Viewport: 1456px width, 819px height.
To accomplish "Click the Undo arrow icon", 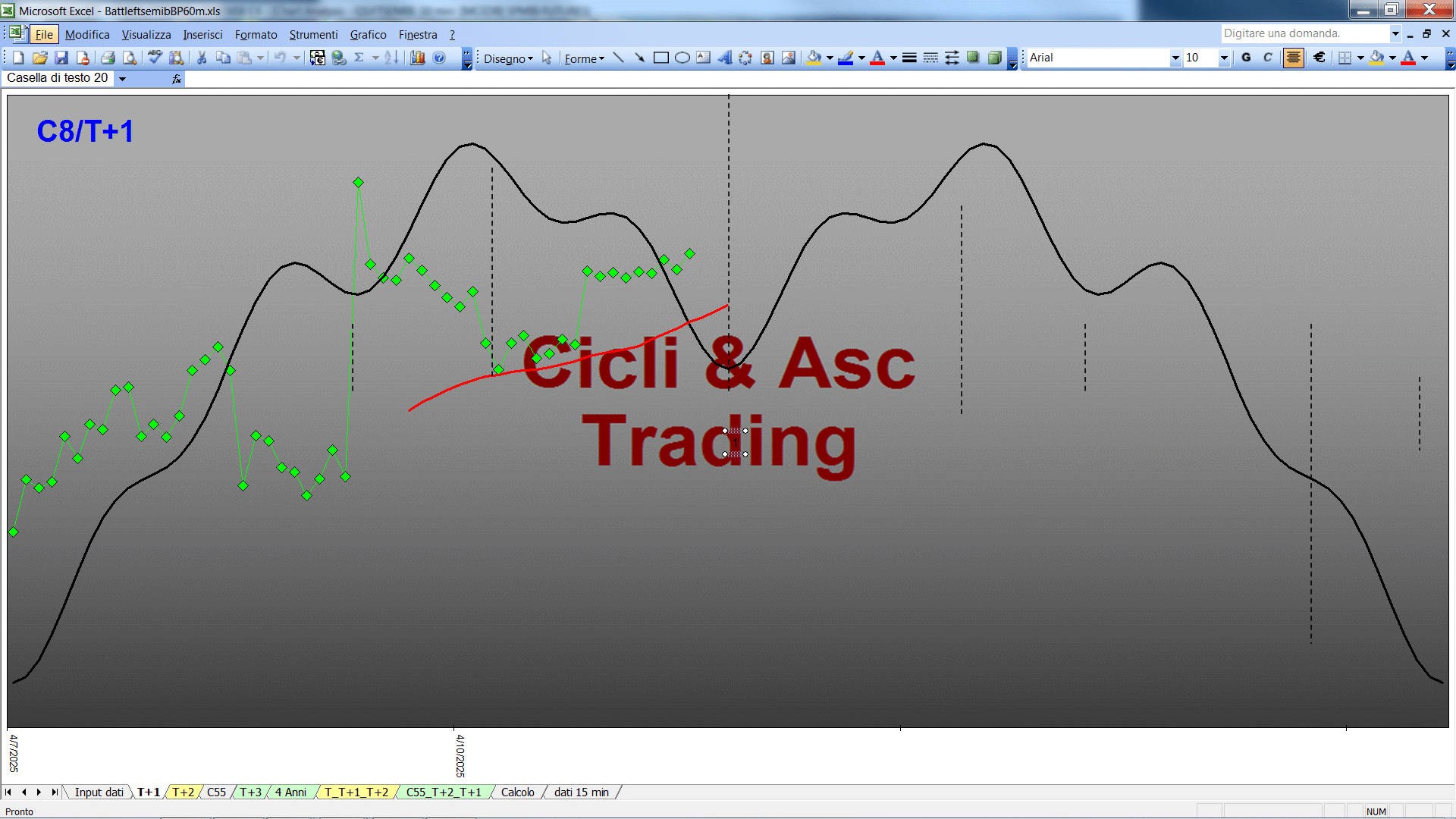I will tap(280, 58).
